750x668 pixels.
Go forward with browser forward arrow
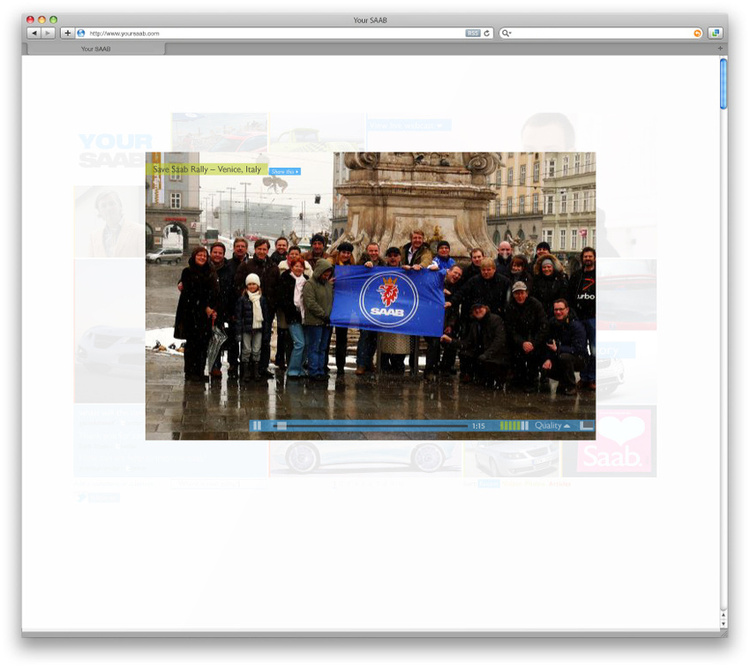(48, 33)
